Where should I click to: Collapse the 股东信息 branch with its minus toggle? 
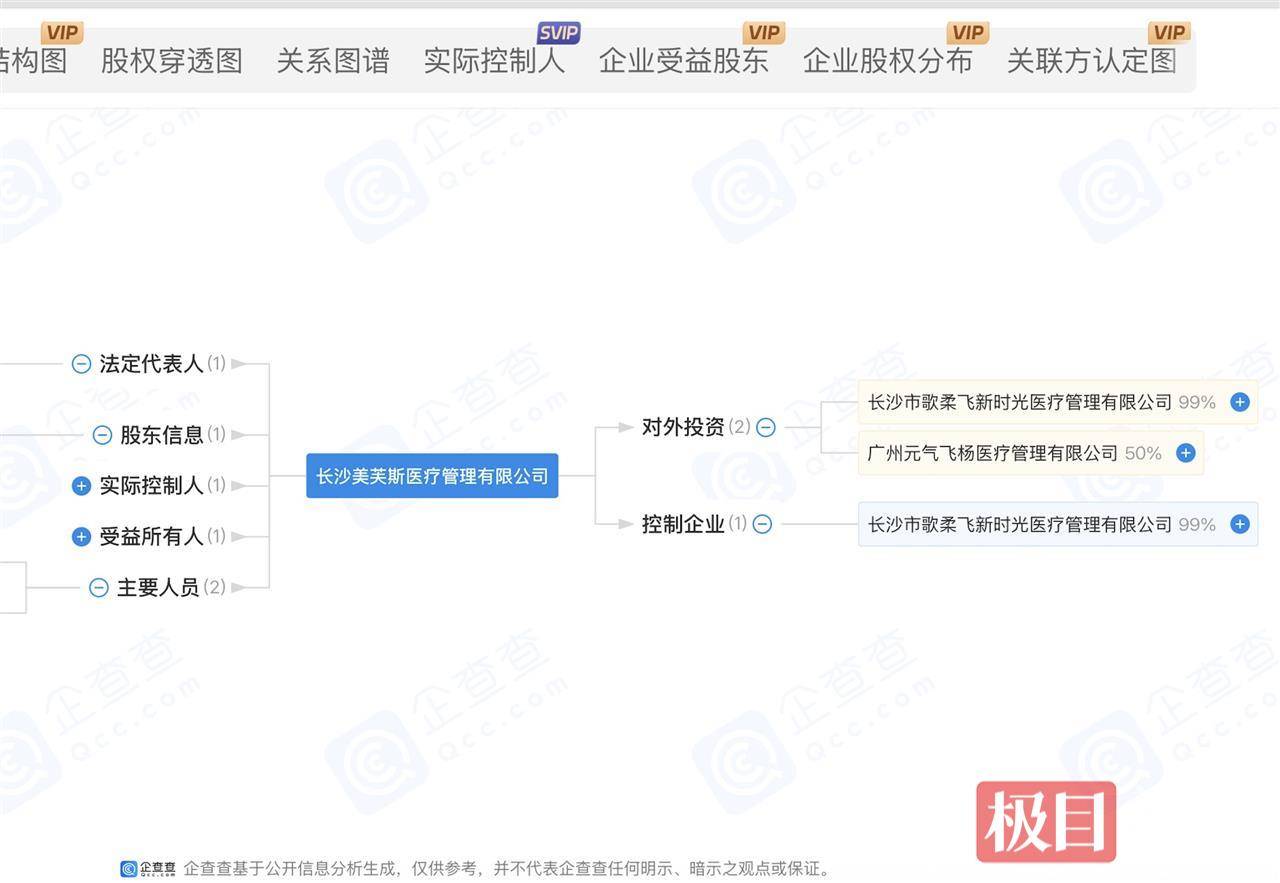(100, 434)
